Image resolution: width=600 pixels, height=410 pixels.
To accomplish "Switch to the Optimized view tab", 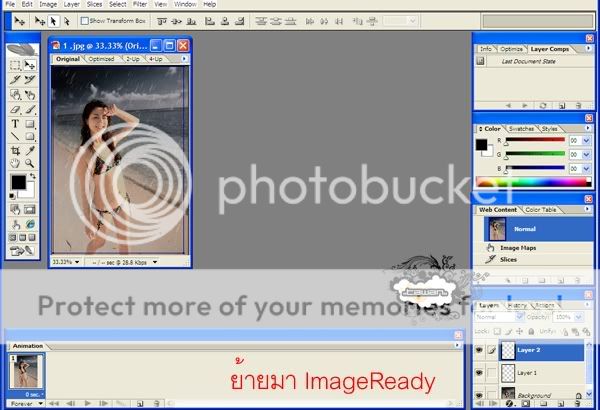I will (101, 59).
